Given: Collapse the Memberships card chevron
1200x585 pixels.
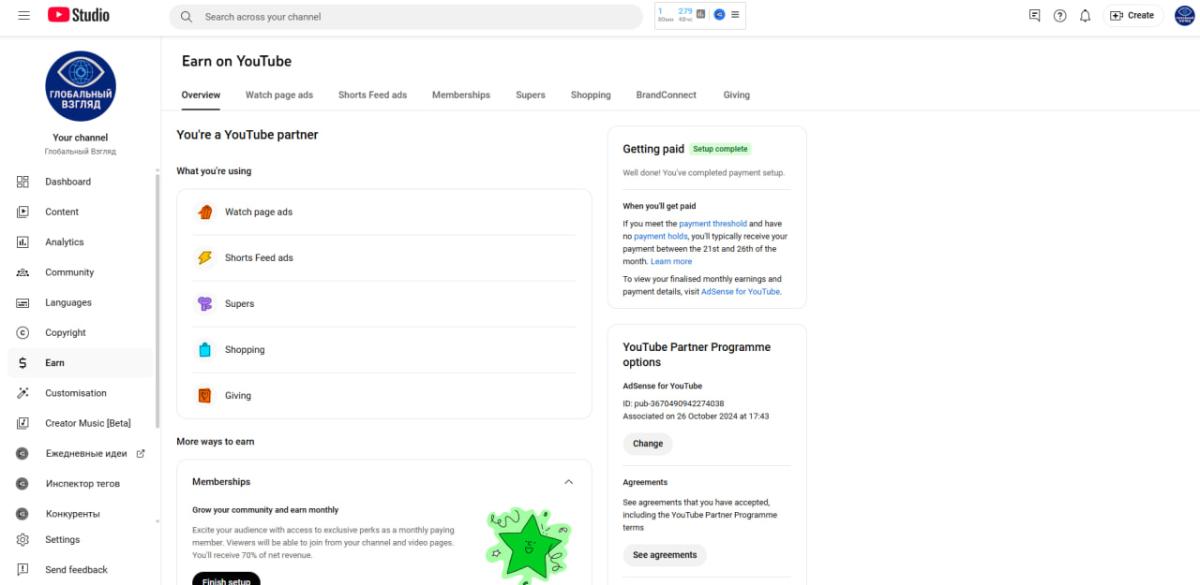Looking at the screenshot, I should (569, 482).
